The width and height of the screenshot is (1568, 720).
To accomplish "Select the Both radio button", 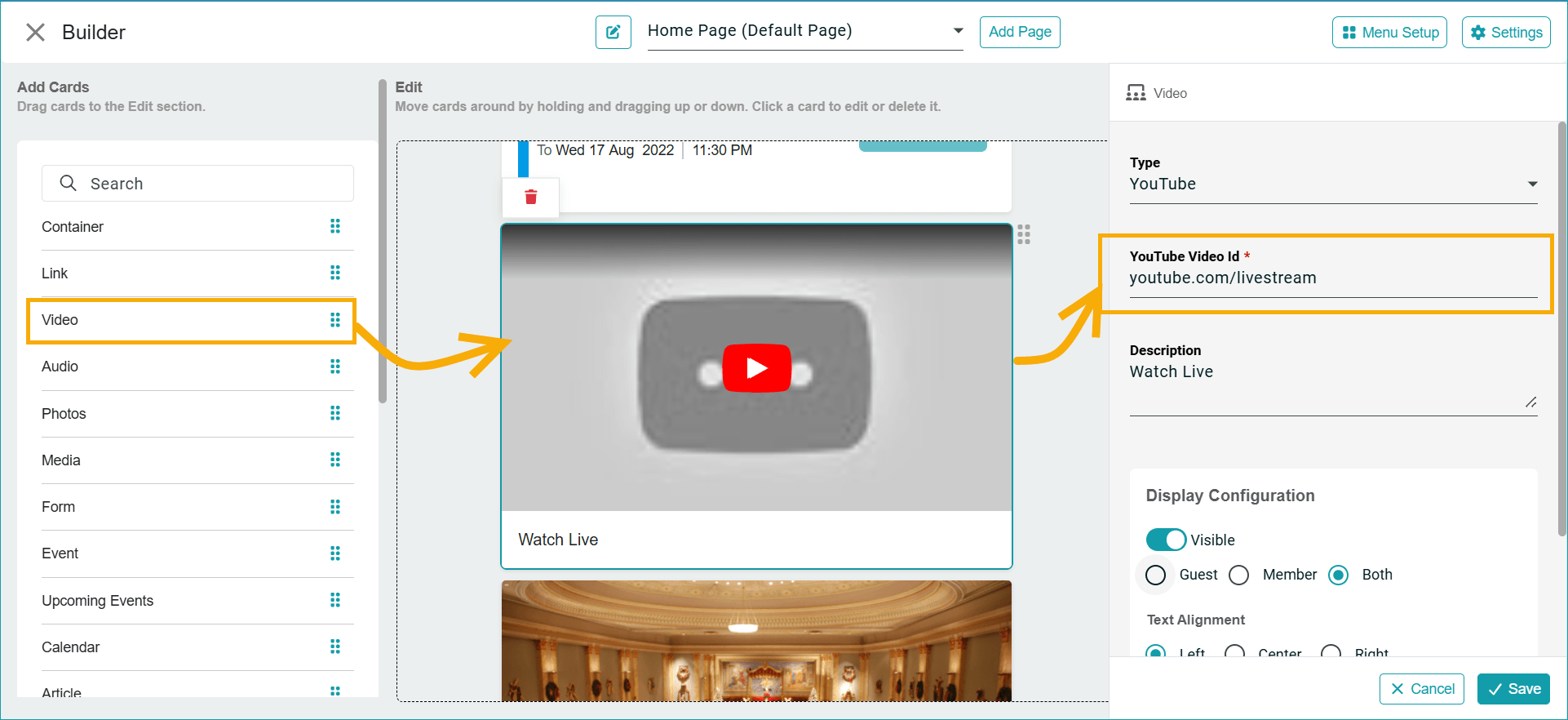I will tap(1338, 575).
